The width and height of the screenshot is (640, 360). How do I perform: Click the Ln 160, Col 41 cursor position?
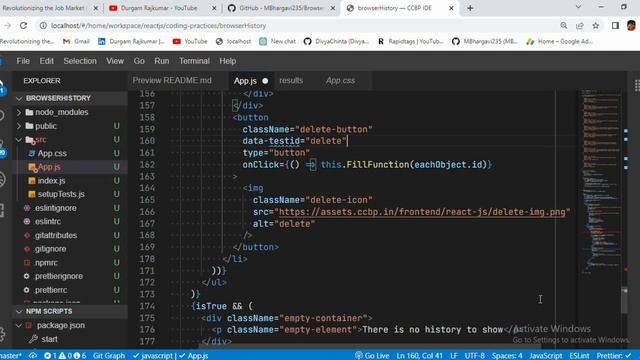[x=420, y=356]
